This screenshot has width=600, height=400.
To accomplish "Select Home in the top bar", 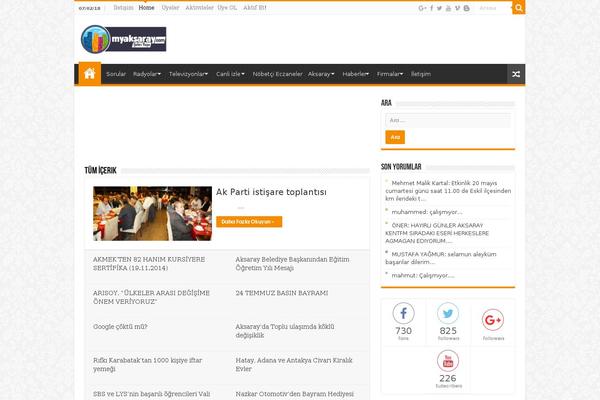I will click(x=147, y=8).
